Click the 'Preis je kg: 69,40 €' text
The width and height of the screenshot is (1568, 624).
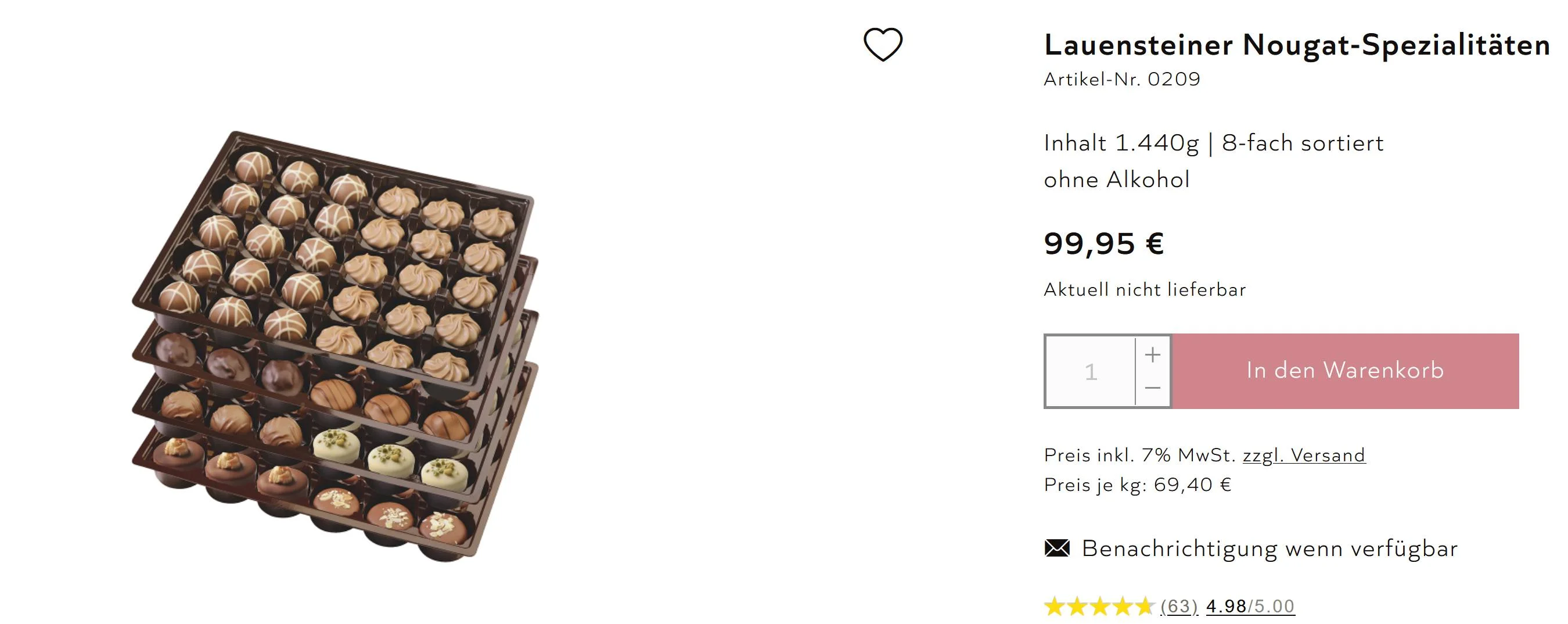click(1138, 485)
